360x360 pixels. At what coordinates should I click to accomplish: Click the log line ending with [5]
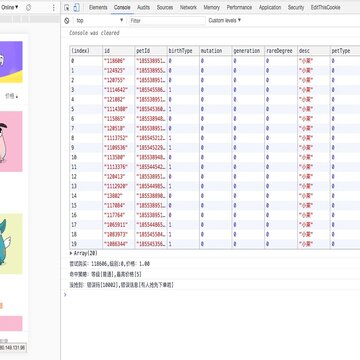pos(105,275)
